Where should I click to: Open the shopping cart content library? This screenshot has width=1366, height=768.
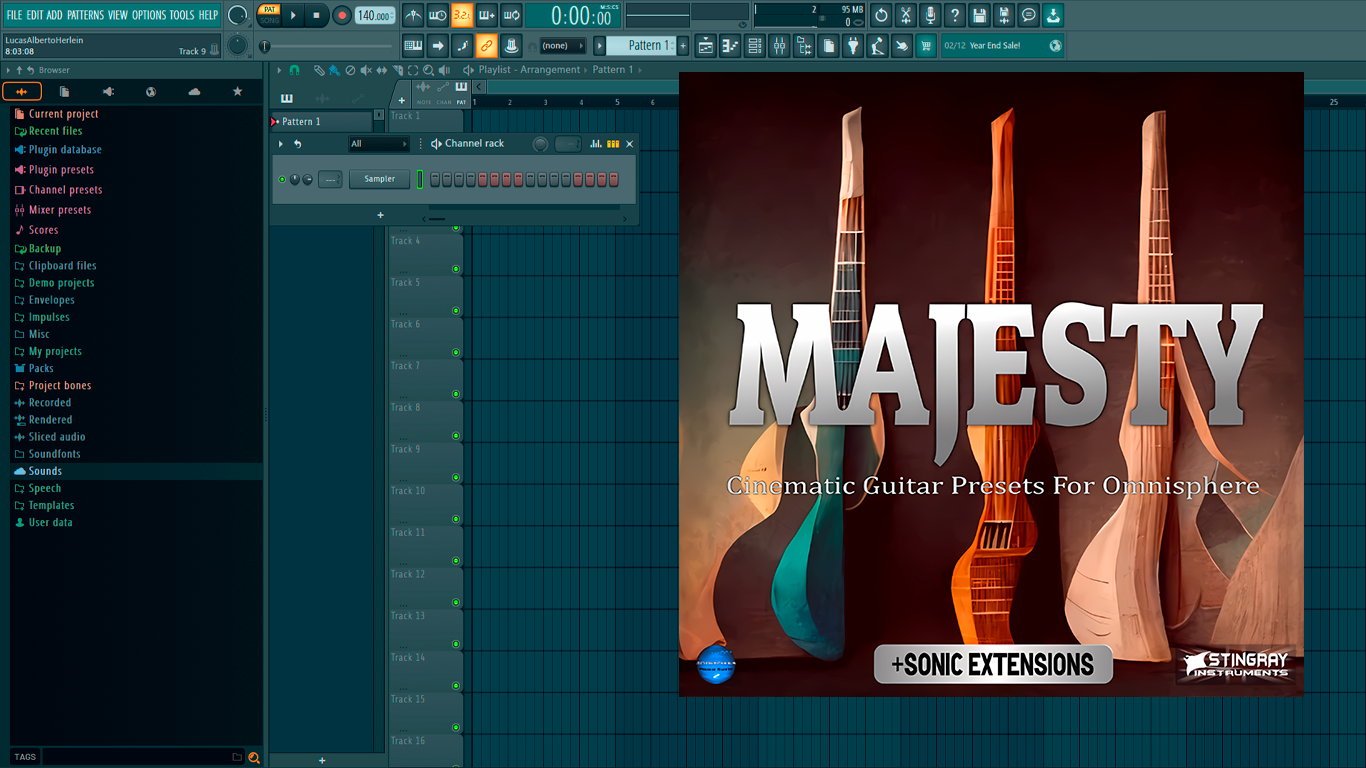pos(926,45)
